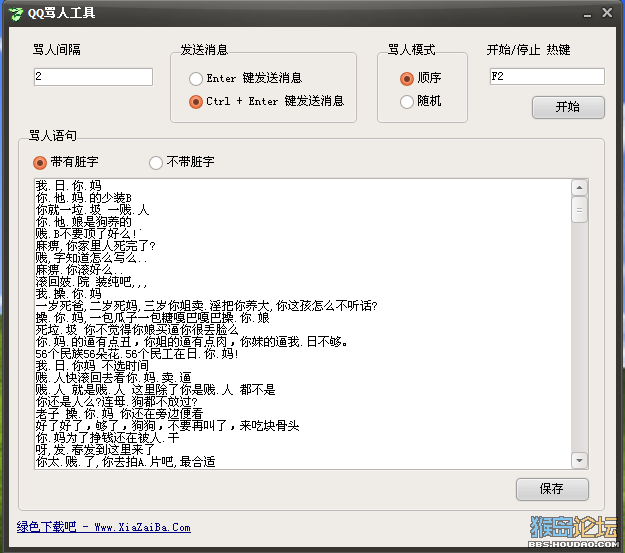Click the line 贱,字知道怎么写么..
The width and height of the screenshot is (625, 553).
click(x=91, y=258)
